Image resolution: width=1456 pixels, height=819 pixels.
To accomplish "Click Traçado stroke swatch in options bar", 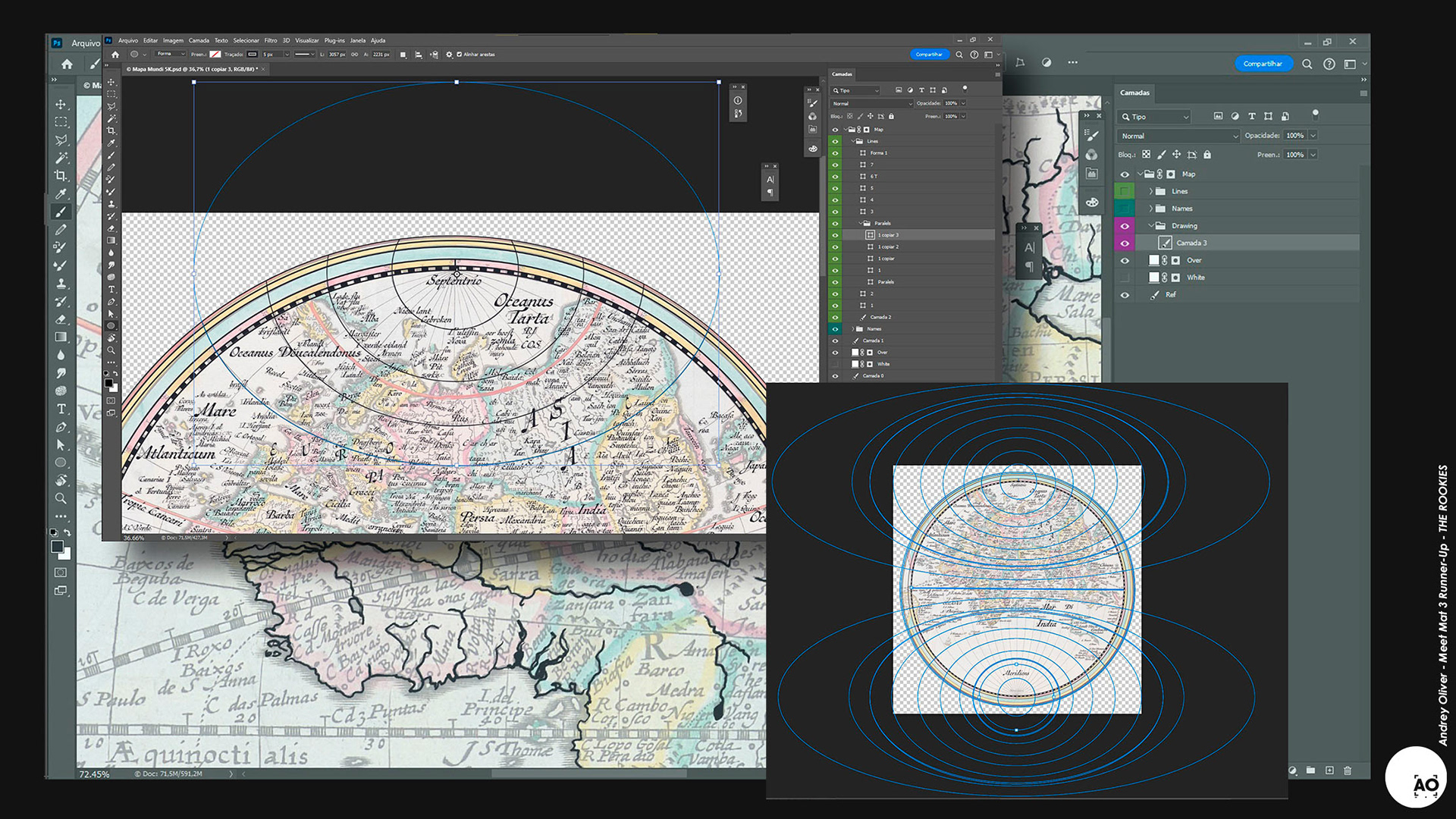I will (253, 55).
